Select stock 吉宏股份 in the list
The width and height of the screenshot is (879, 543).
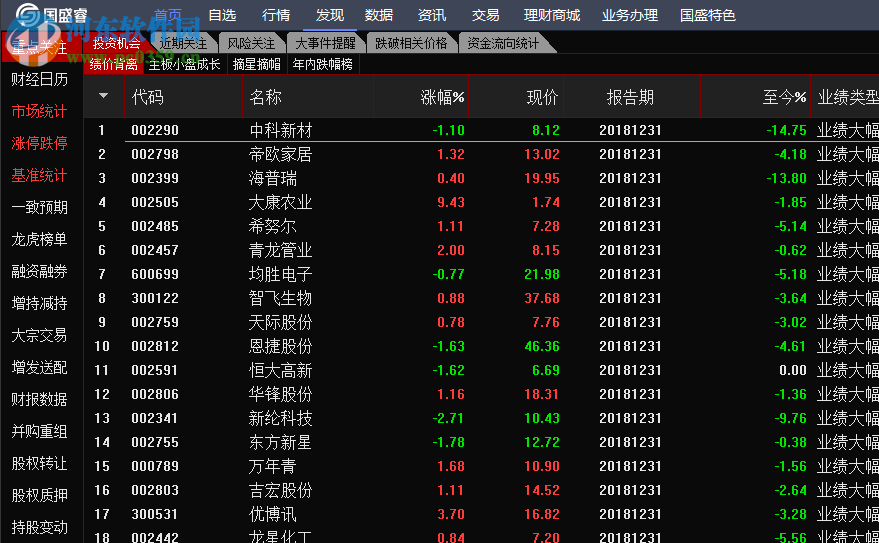(x=280, y=490)
